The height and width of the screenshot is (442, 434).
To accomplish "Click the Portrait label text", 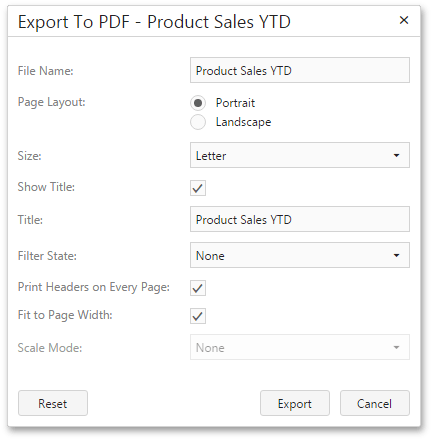I will coord(235,103).
